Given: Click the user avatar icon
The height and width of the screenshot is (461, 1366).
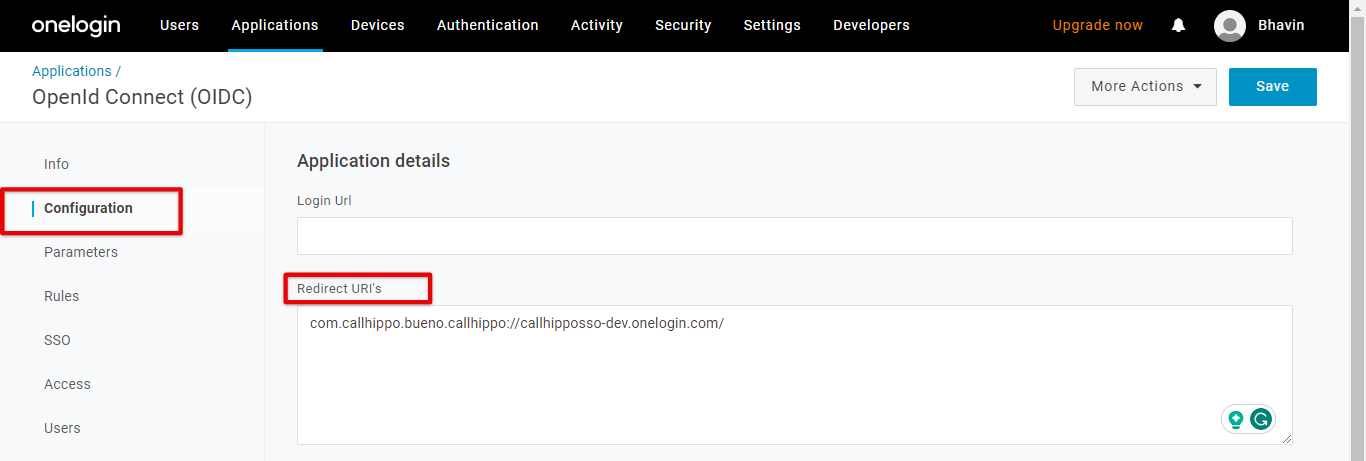Looking at the screenshot, I should coord(1229,26).
